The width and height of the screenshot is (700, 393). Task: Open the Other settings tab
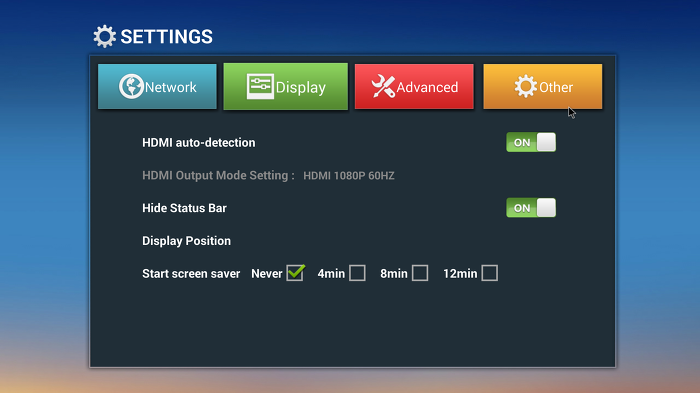pos(542,86)
